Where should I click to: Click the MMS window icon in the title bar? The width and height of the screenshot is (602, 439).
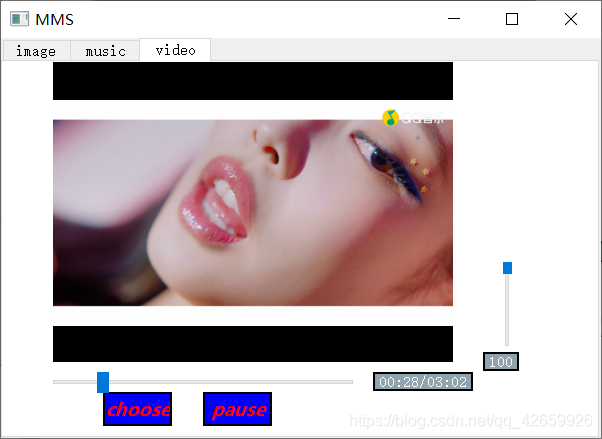(x=19, y=19)
